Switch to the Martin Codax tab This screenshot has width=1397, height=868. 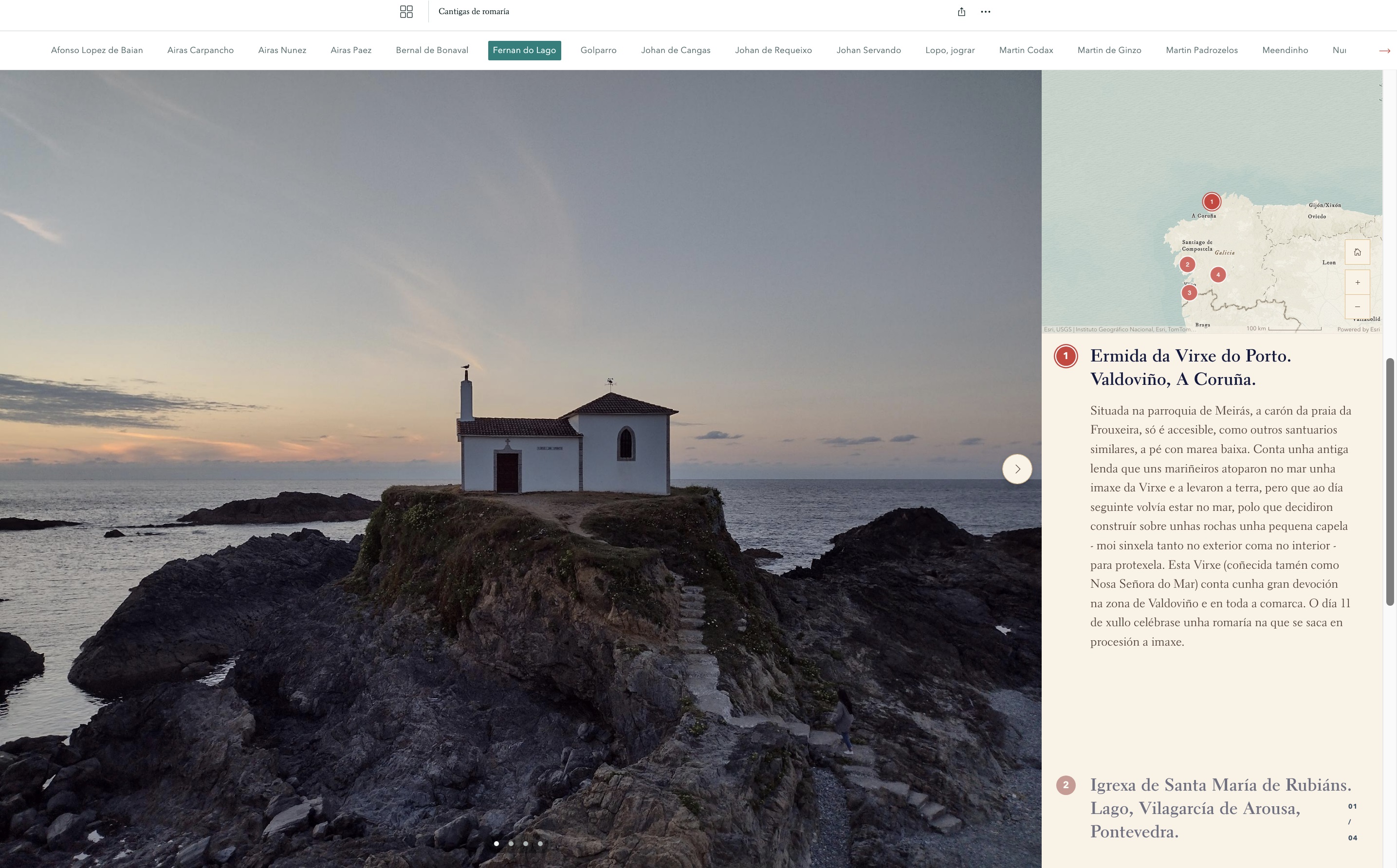(x=1026, y=50)
